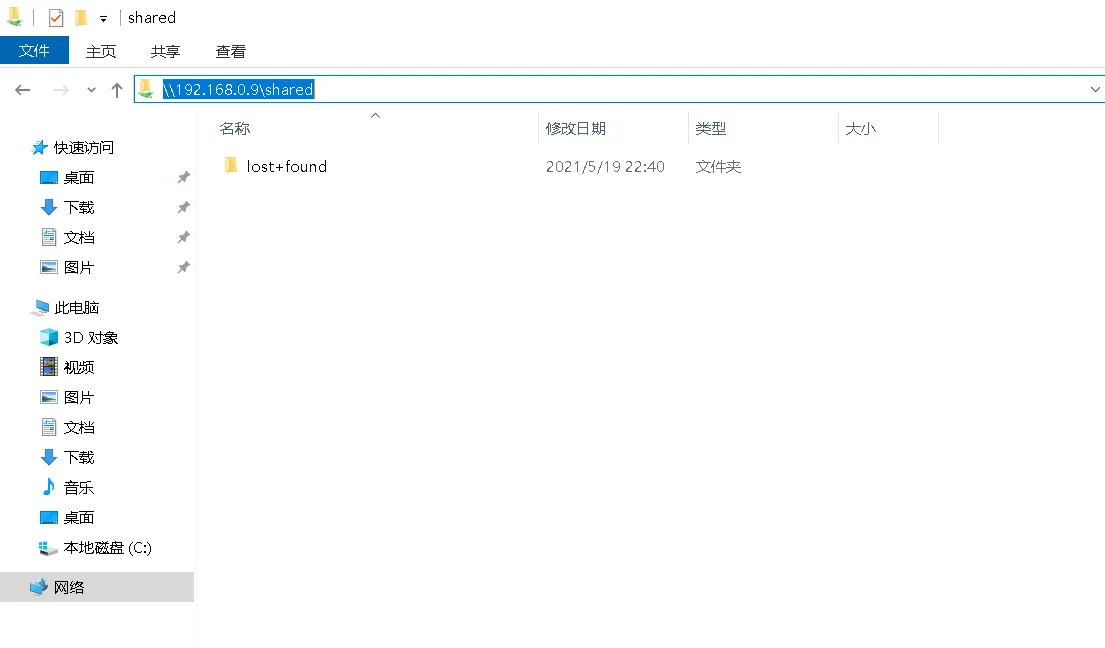
Task: Unpin 桌面 from Quick Access
Action: coord(183,177)
